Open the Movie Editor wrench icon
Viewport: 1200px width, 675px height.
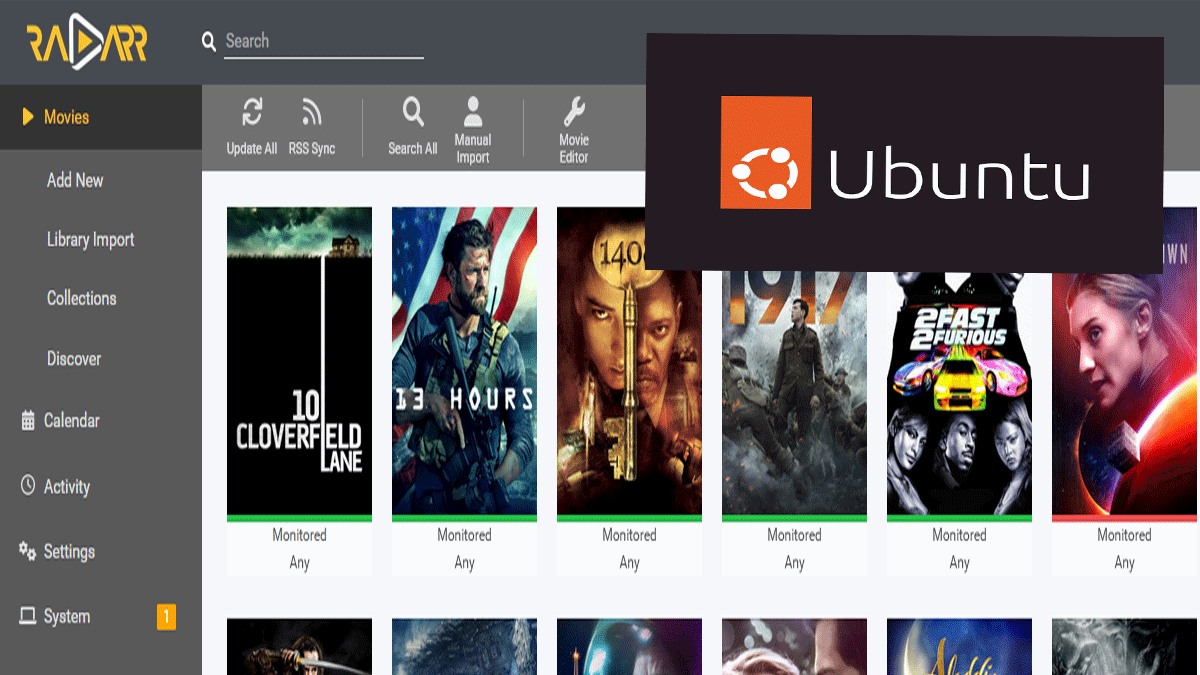574,111
